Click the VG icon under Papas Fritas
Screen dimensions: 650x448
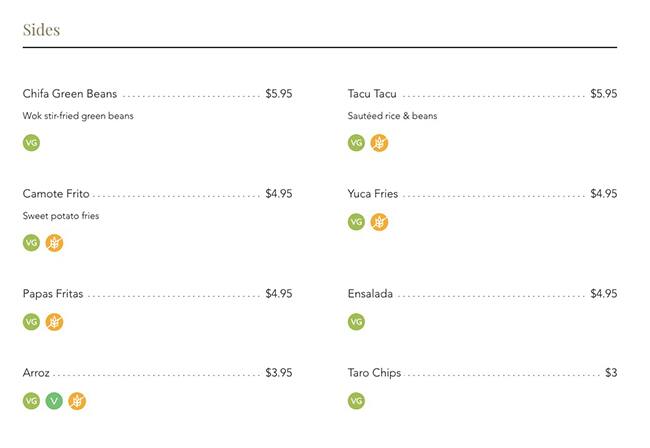pos(31,322)
